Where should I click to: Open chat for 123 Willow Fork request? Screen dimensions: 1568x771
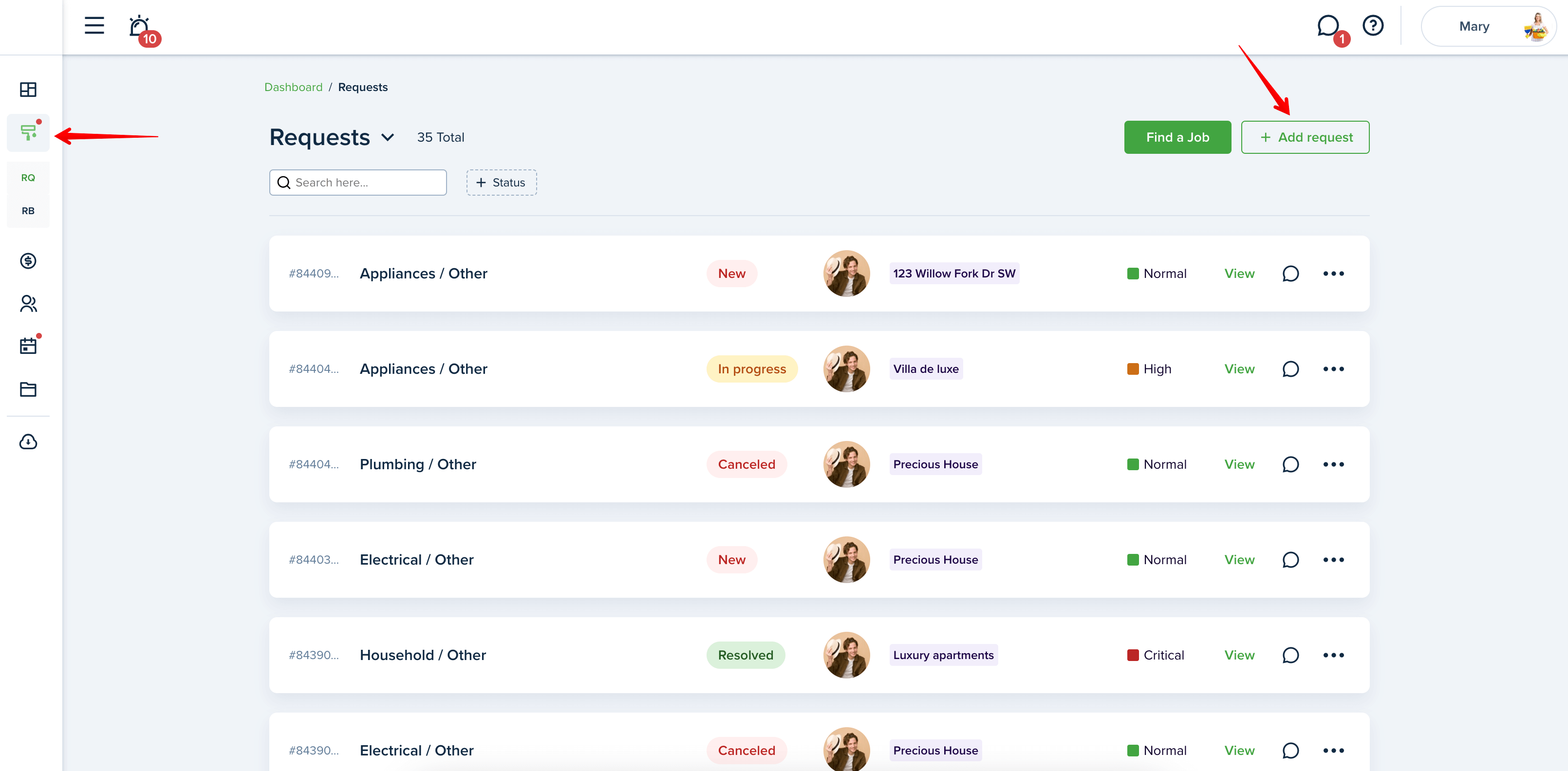(1290, 274)
